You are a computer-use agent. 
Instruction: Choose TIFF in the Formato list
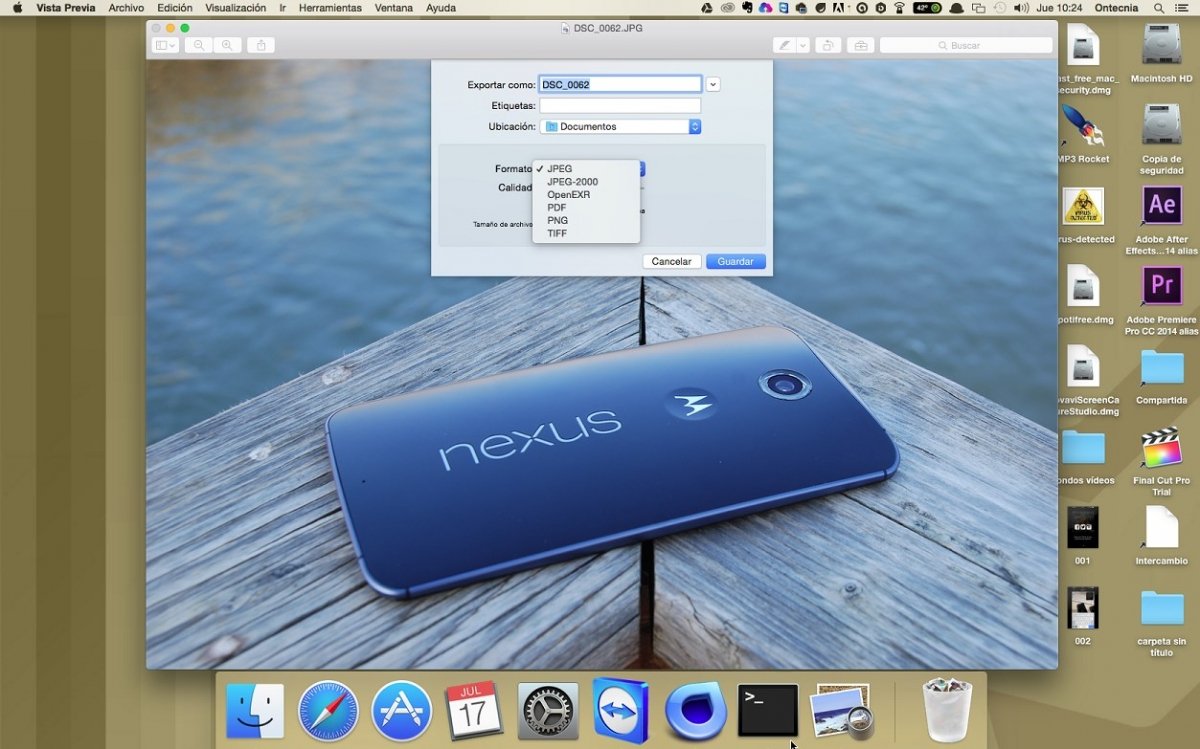(586, 233)
